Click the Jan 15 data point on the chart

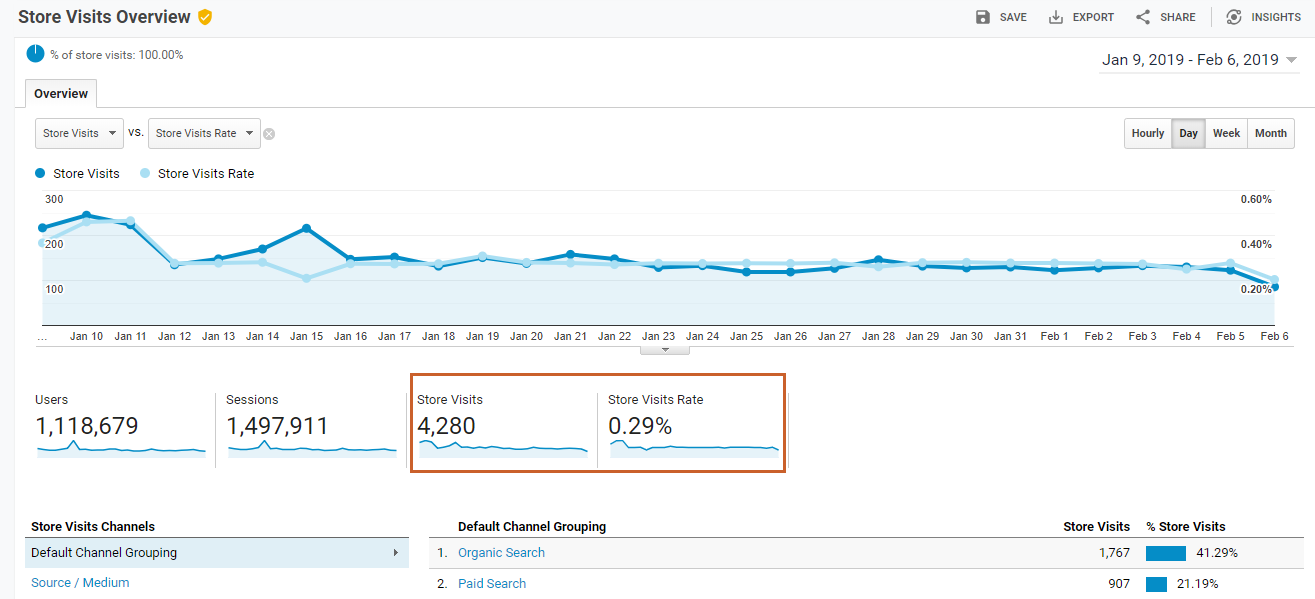tap(306, 229)
